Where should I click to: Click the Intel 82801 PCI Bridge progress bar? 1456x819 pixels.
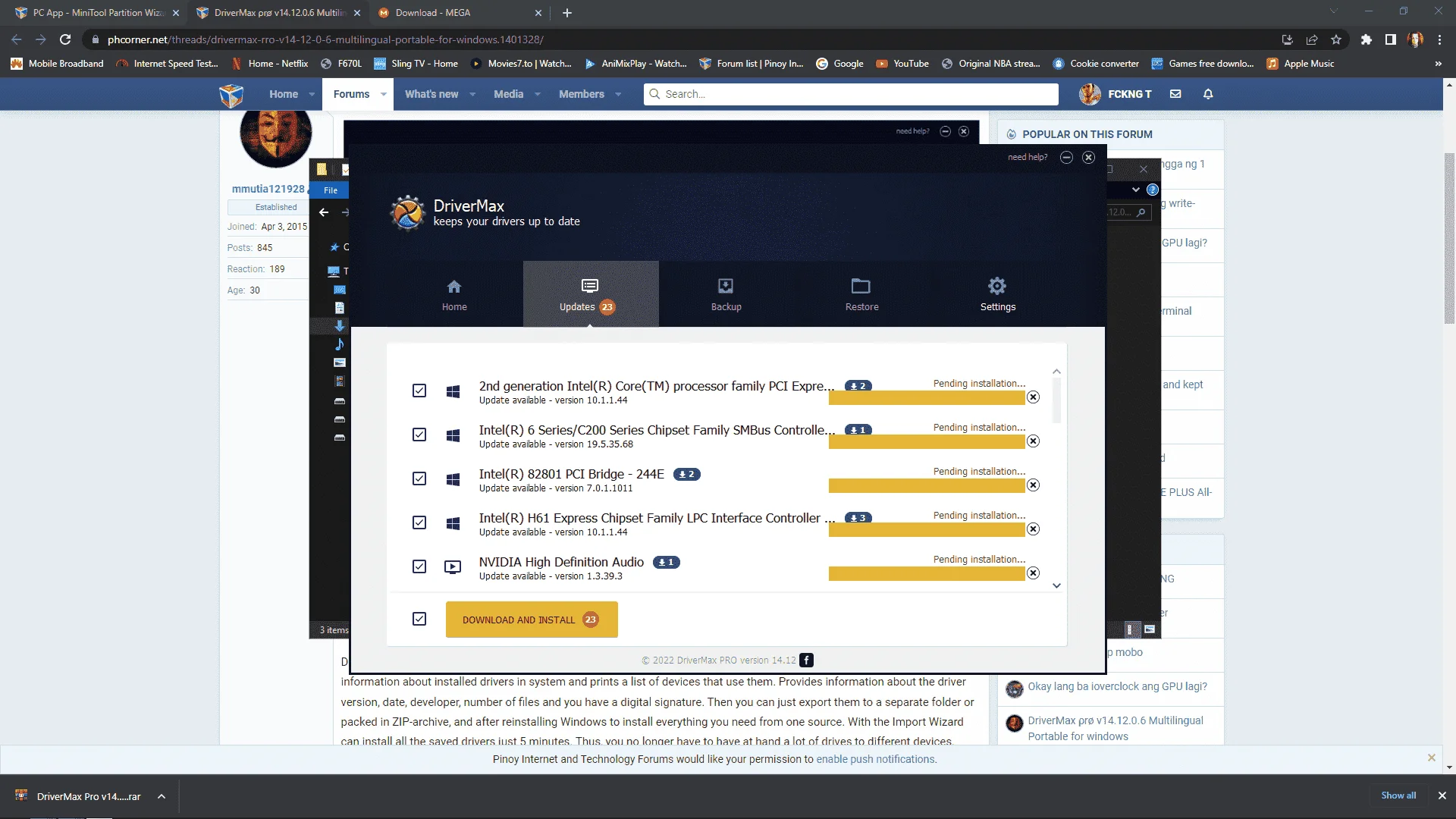click(x=927, y=486)
